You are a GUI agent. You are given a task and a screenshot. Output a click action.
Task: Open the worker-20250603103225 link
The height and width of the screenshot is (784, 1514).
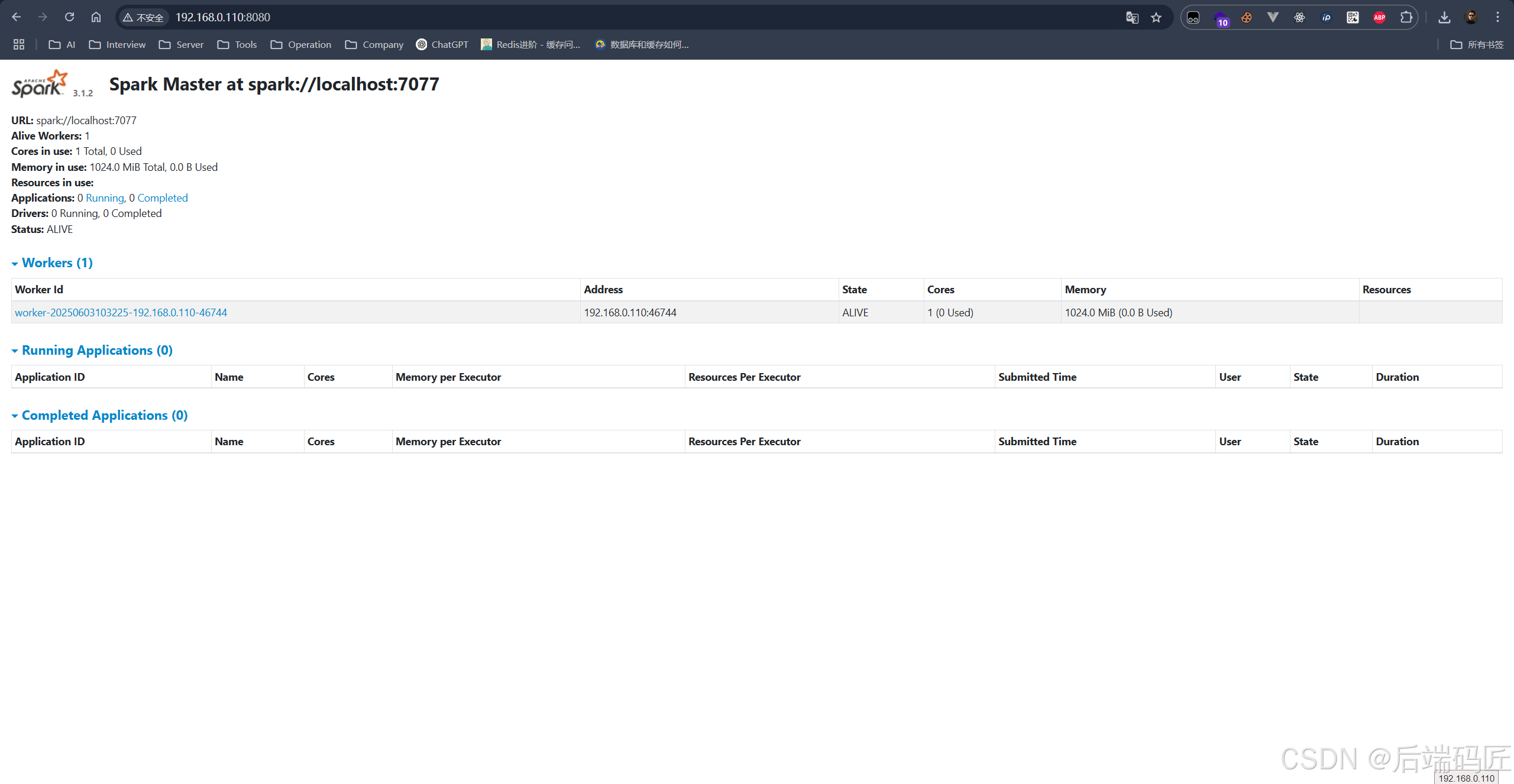(121, 312)
